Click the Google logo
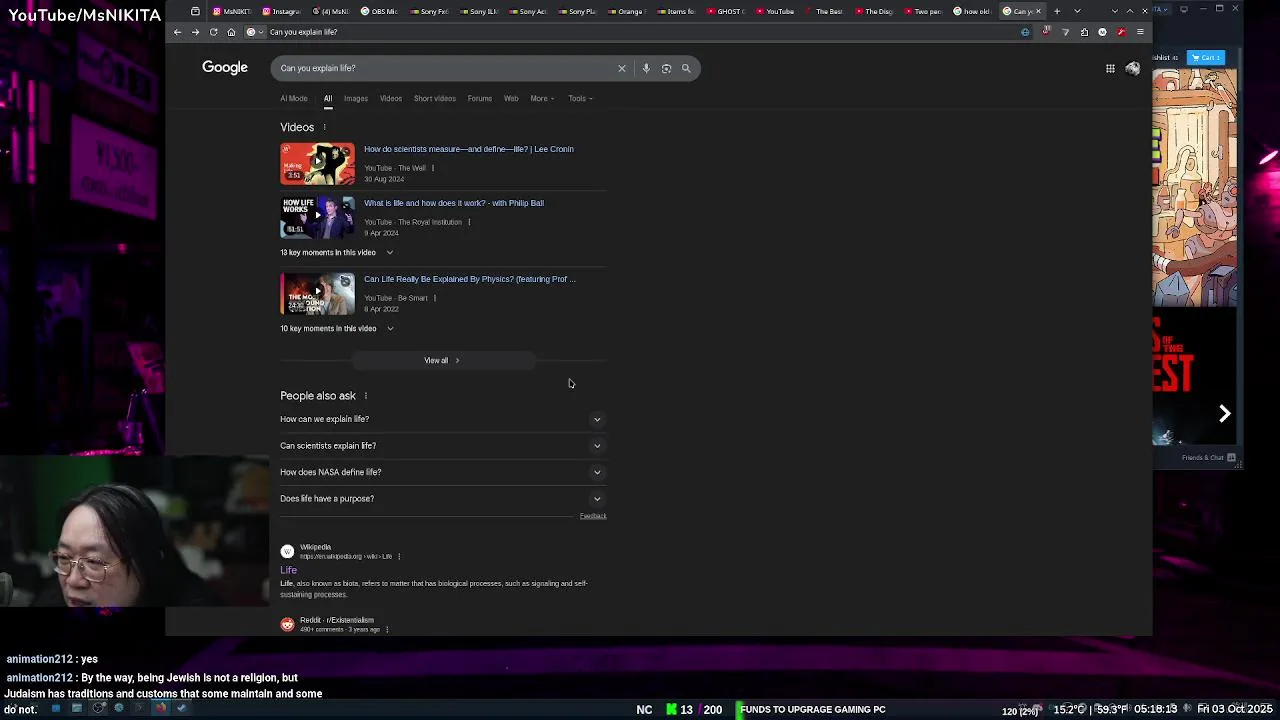Viewport: 1280px width, 720px height. [225, 67]
